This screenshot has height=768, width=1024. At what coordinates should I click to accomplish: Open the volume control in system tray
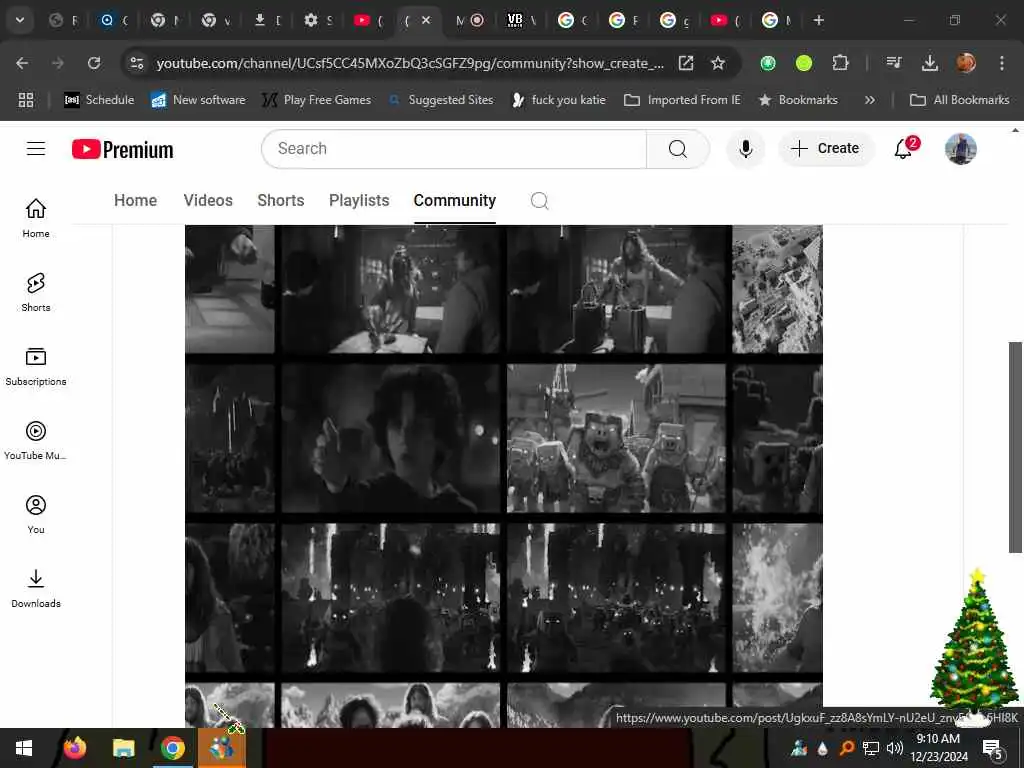point(894,748)
